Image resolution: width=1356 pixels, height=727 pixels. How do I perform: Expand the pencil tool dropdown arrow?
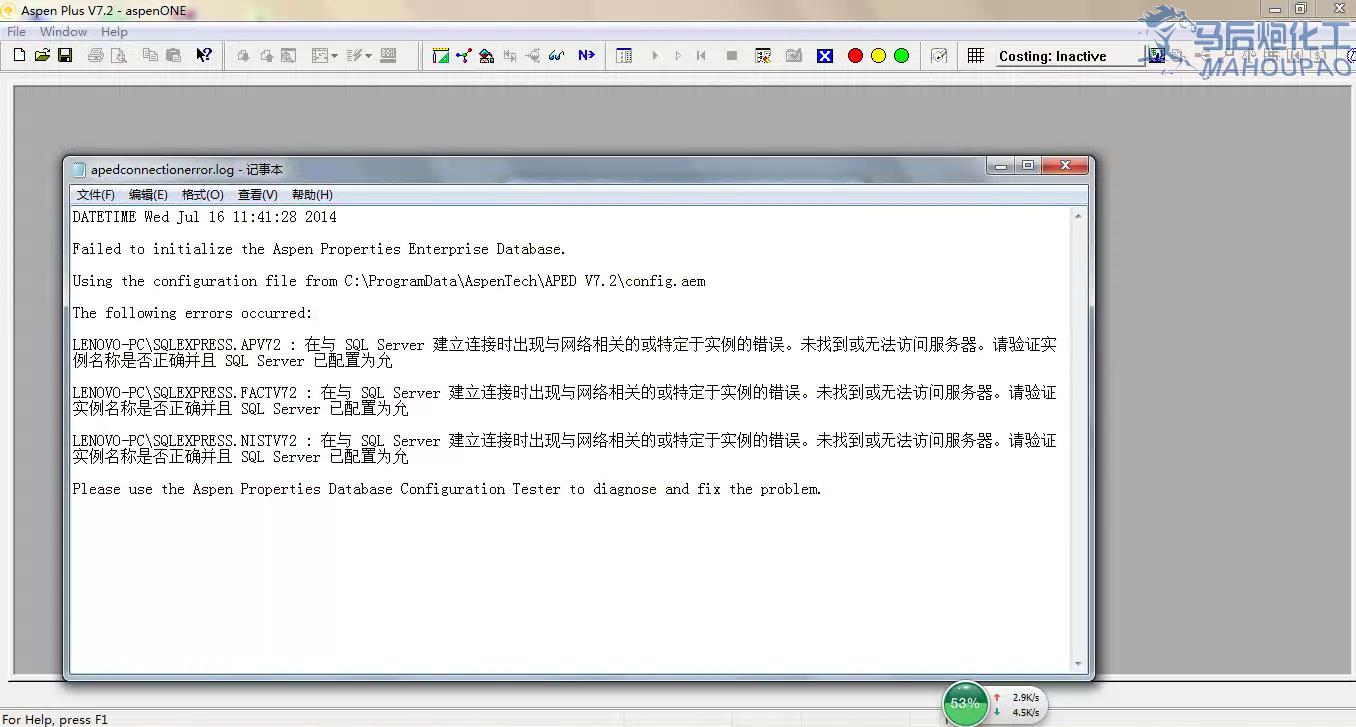368,56
